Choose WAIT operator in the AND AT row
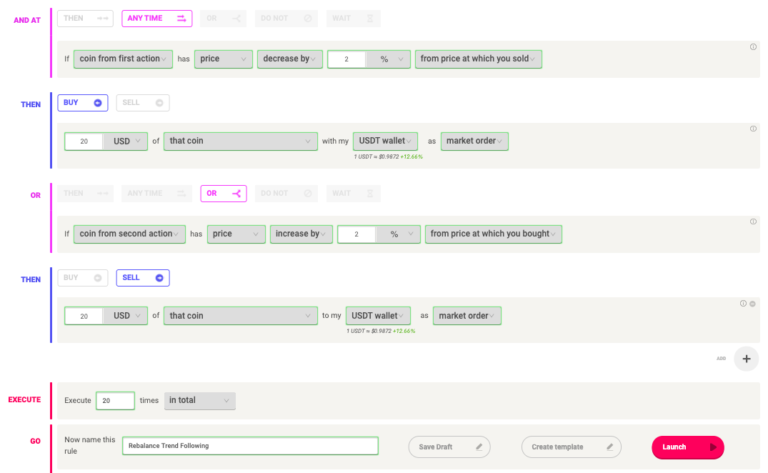Image resolution: width=768 pixels, height=473 pixels. pyautogui.click(x=353, y=19)
